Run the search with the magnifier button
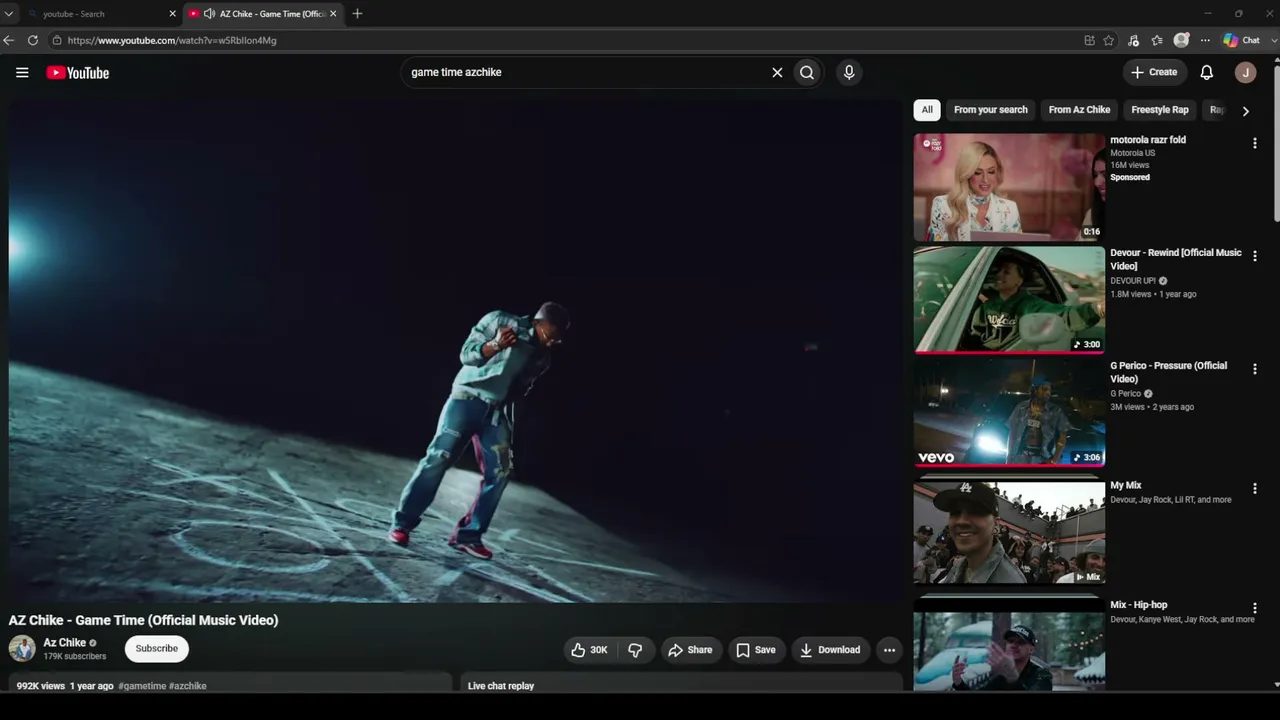The width and height of the screenshot is (1280, 720). point(807,72)
